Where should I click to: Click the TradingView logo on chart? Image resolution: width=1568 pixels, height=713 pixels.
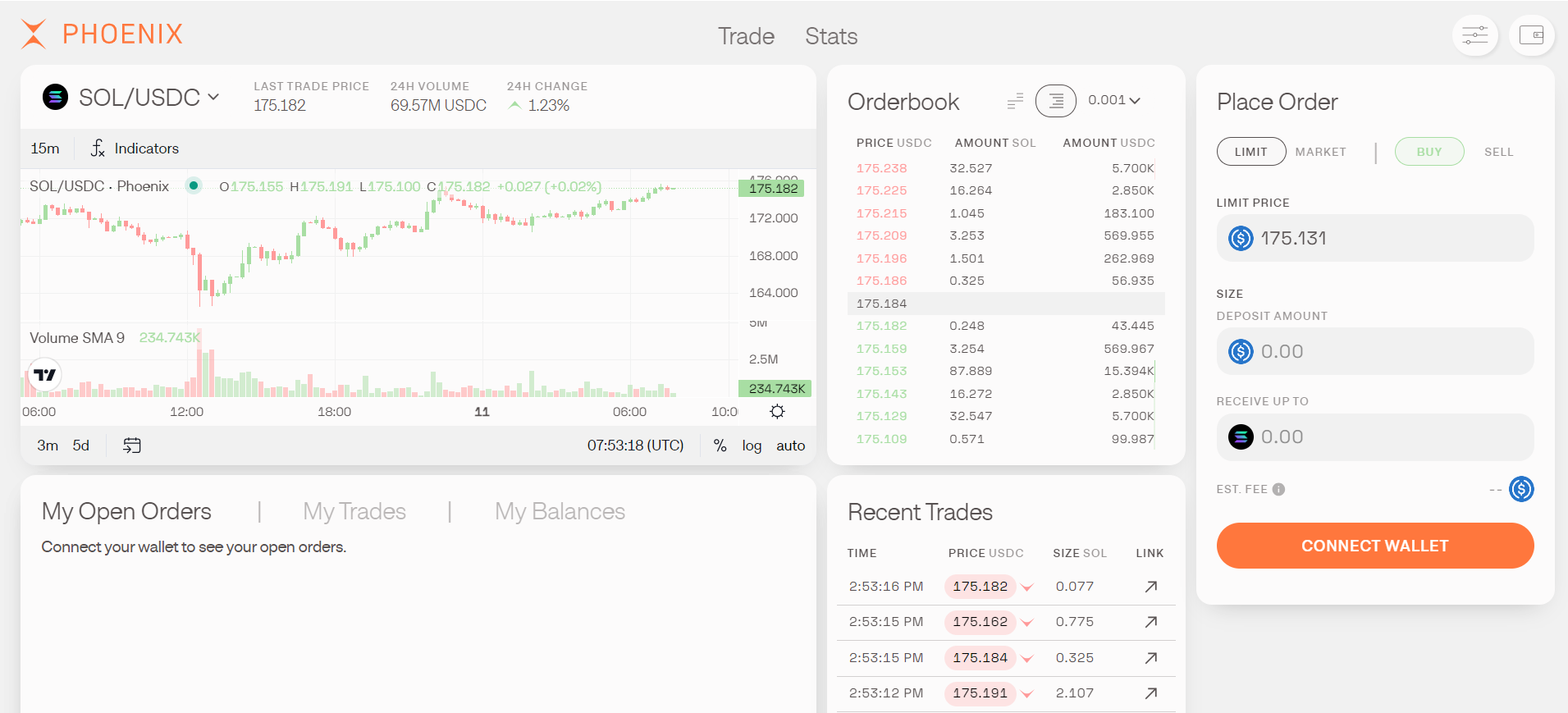pos(44,375)
